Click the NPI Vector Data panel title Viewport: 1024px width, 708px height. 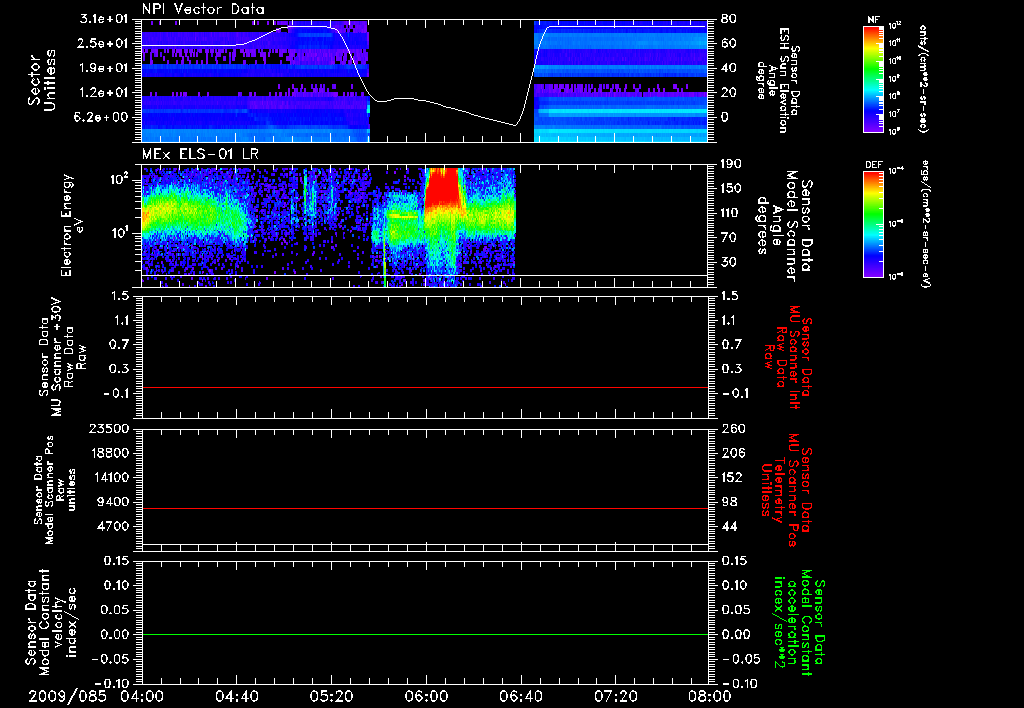click(x=203, y=9)
